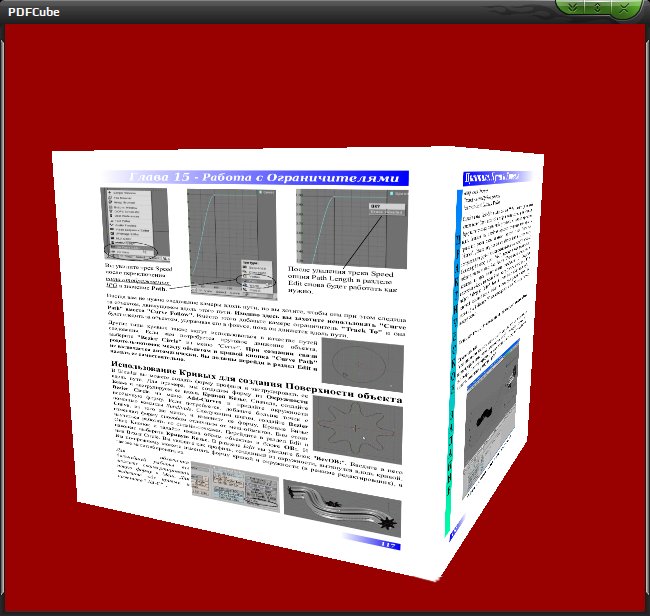Click the circle curve image on page
Screen dimensions: 650x616
point(362,365)
